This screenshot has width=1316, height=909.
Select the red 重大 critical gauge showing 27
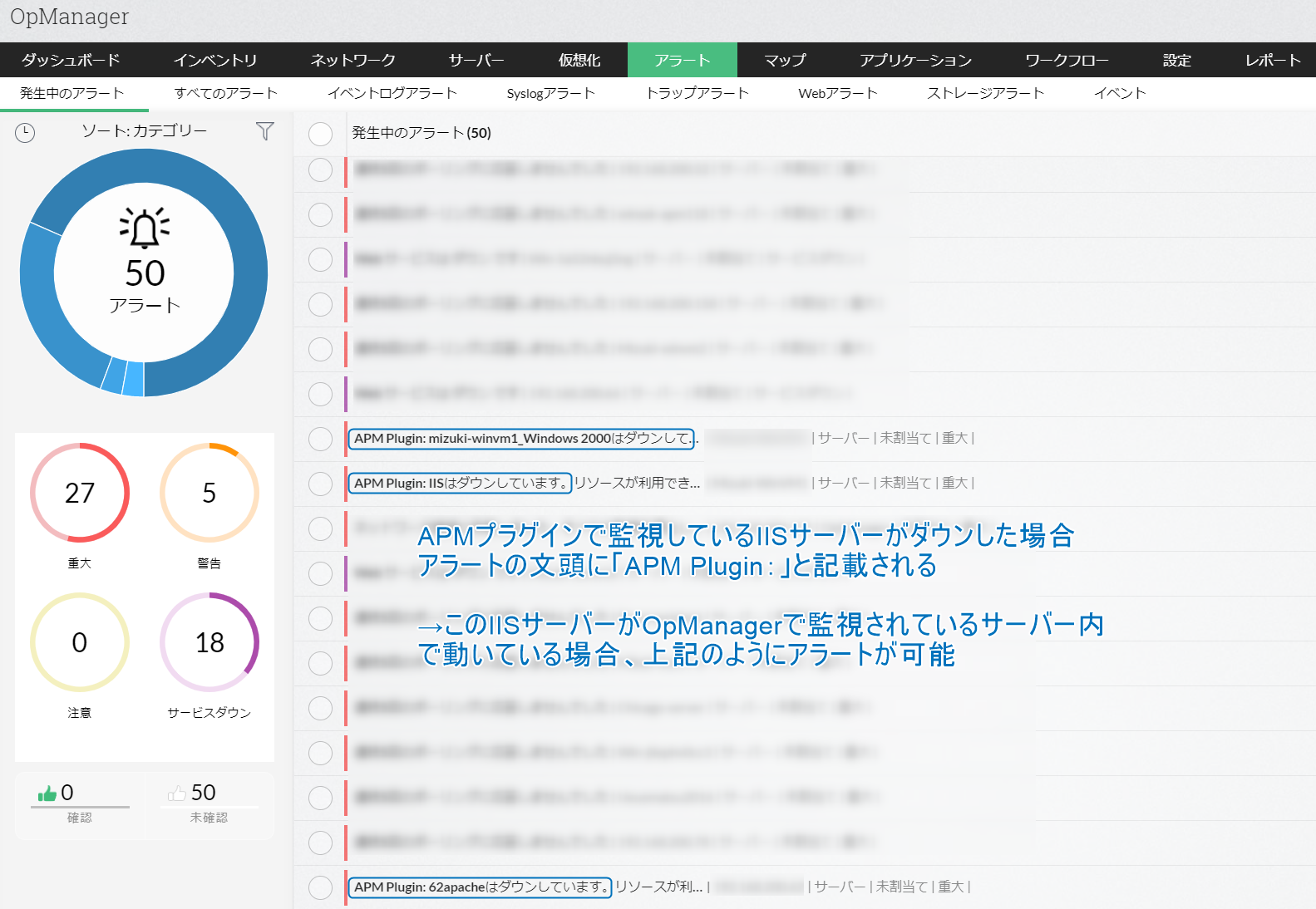(x=80, y=493)
